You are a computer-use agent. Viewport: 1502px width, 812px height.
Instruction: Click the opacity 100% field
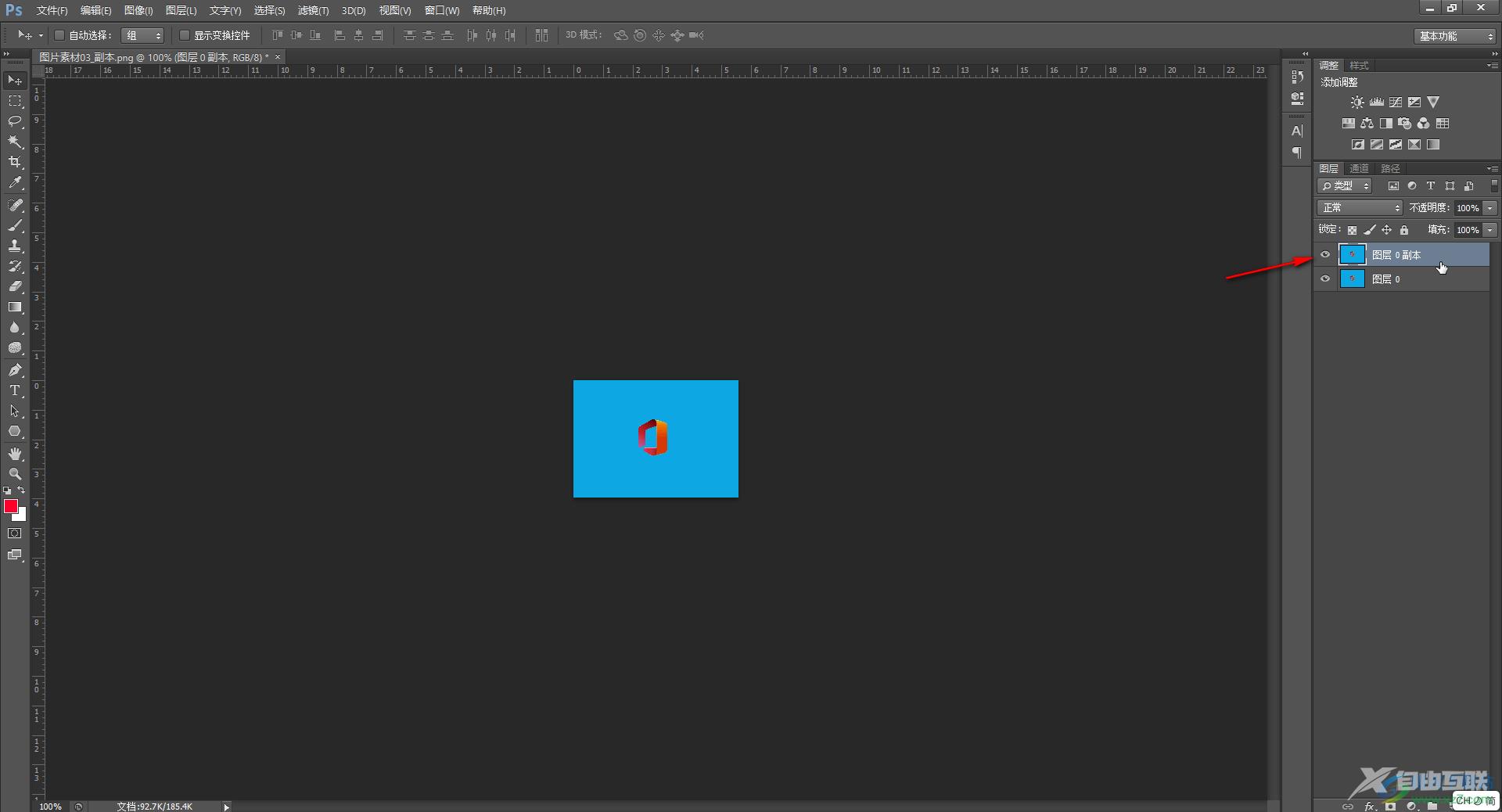(1468, 208)
